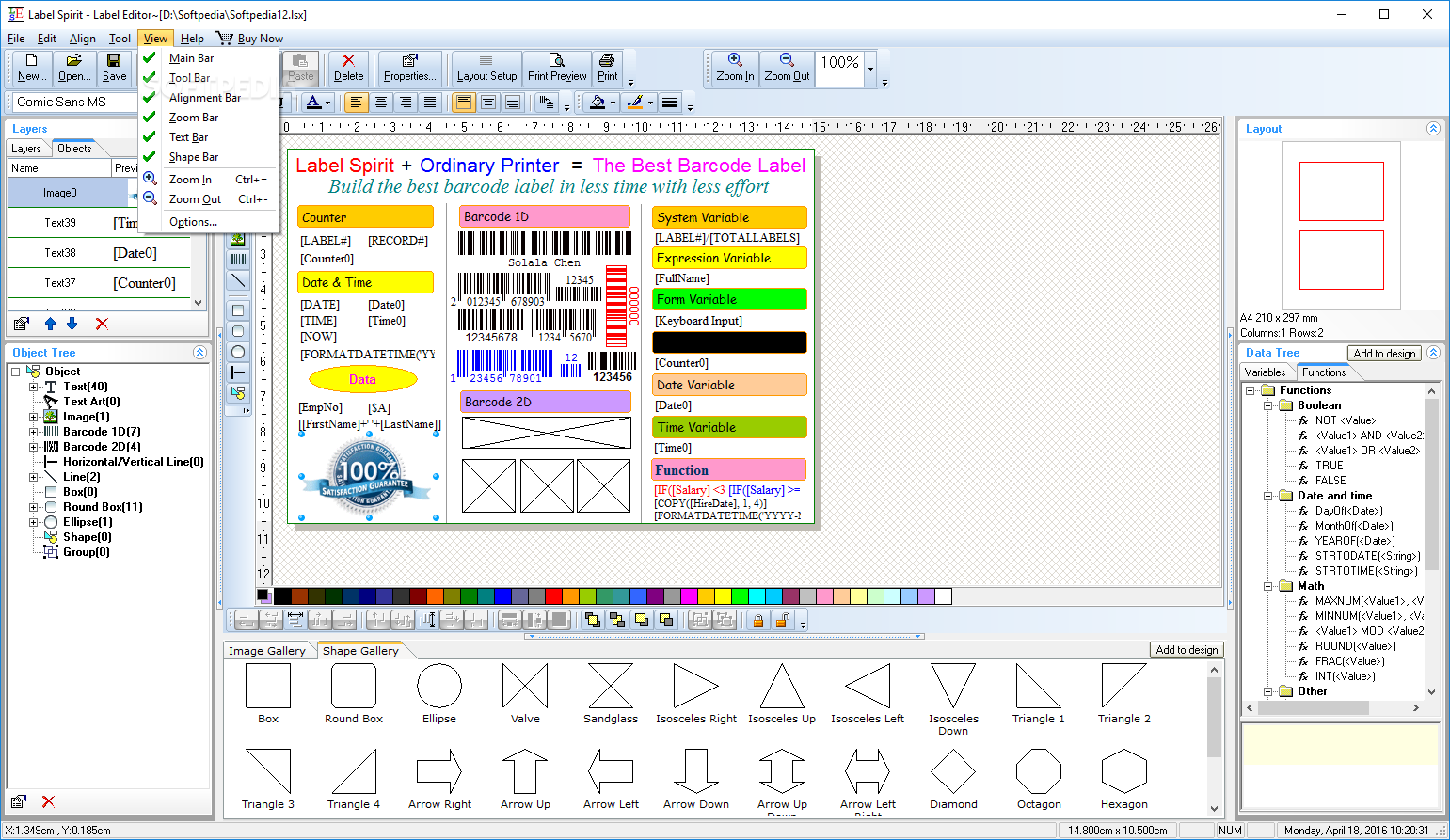The height and width of the screenshot is (840, 1450).
Task: Click the Comic Sans MS font field
Action: (75, 102)
